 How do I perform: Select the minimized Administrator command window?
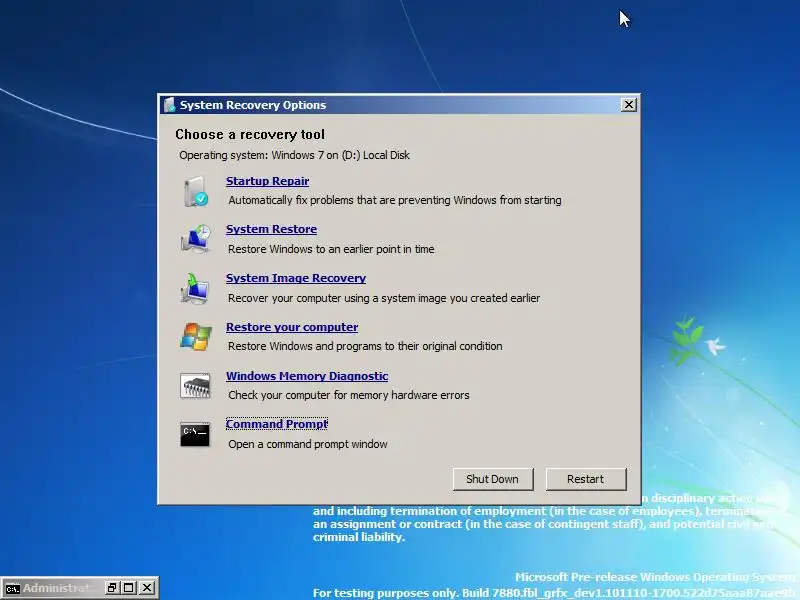coord(56,588)
